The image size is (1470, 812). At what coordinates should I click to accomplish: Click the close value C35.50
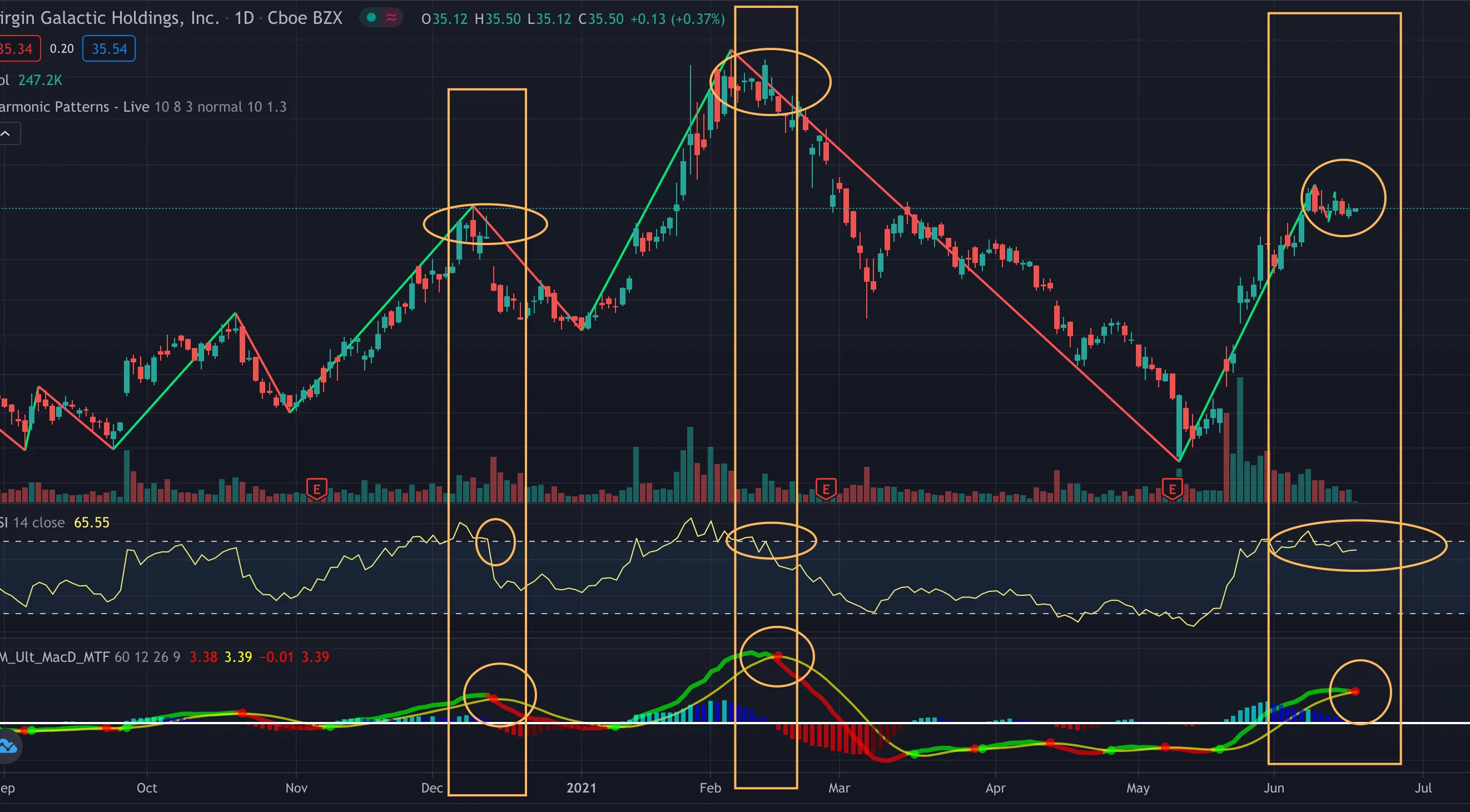601,19
